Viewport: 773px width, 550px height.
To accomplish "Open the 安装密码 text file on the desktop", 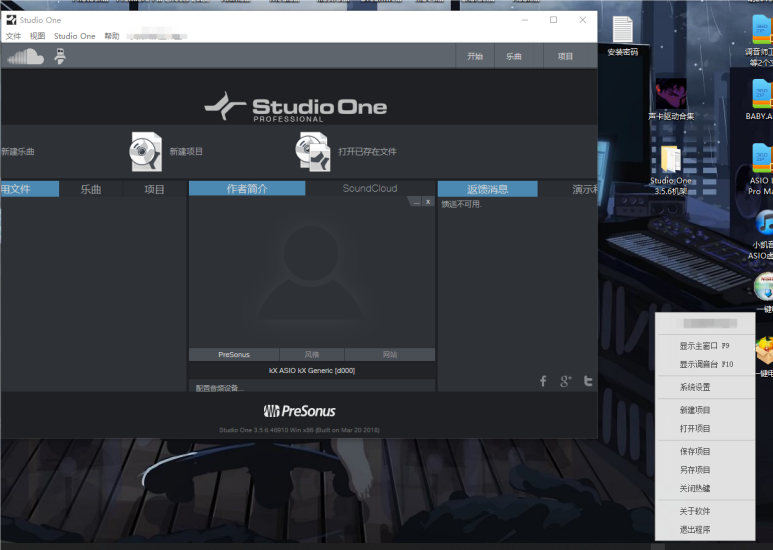I will (x=623, y=36).
